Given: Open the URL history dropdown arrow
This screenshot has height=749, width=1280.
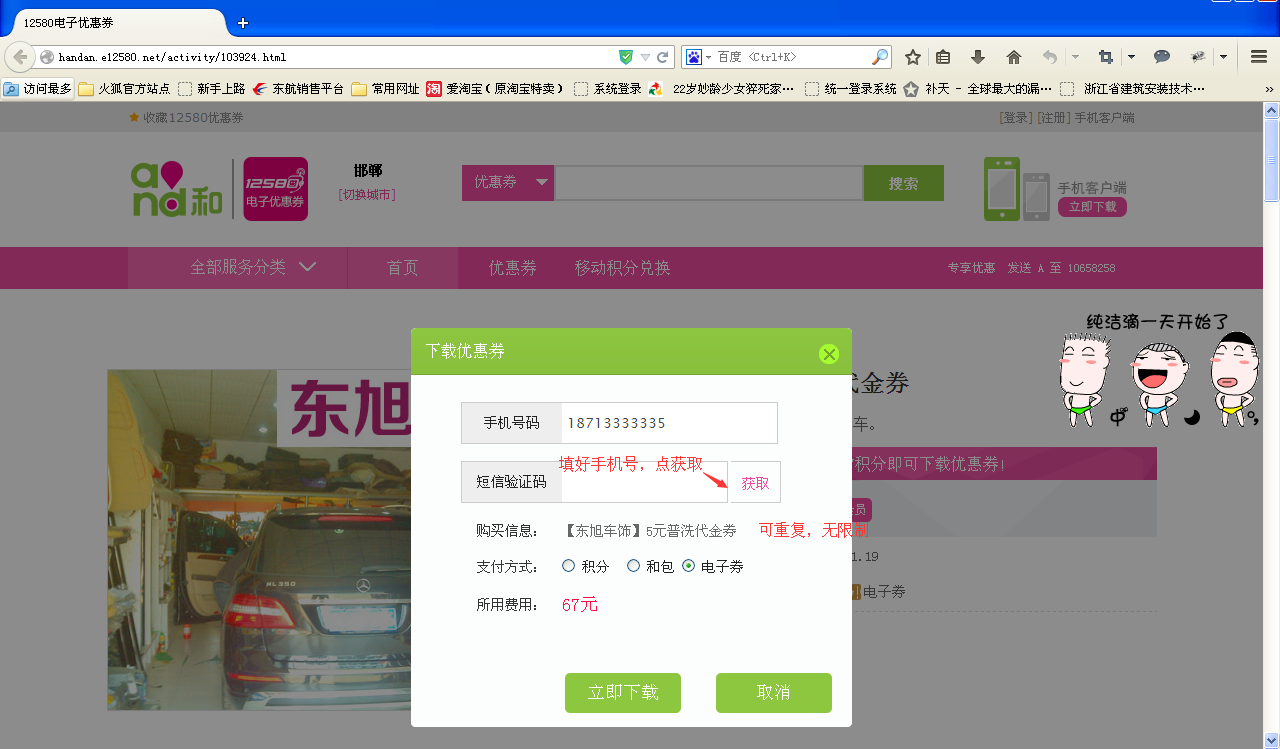Looking at the screenshot, I should pyautogui.click(x=645, y=57).
